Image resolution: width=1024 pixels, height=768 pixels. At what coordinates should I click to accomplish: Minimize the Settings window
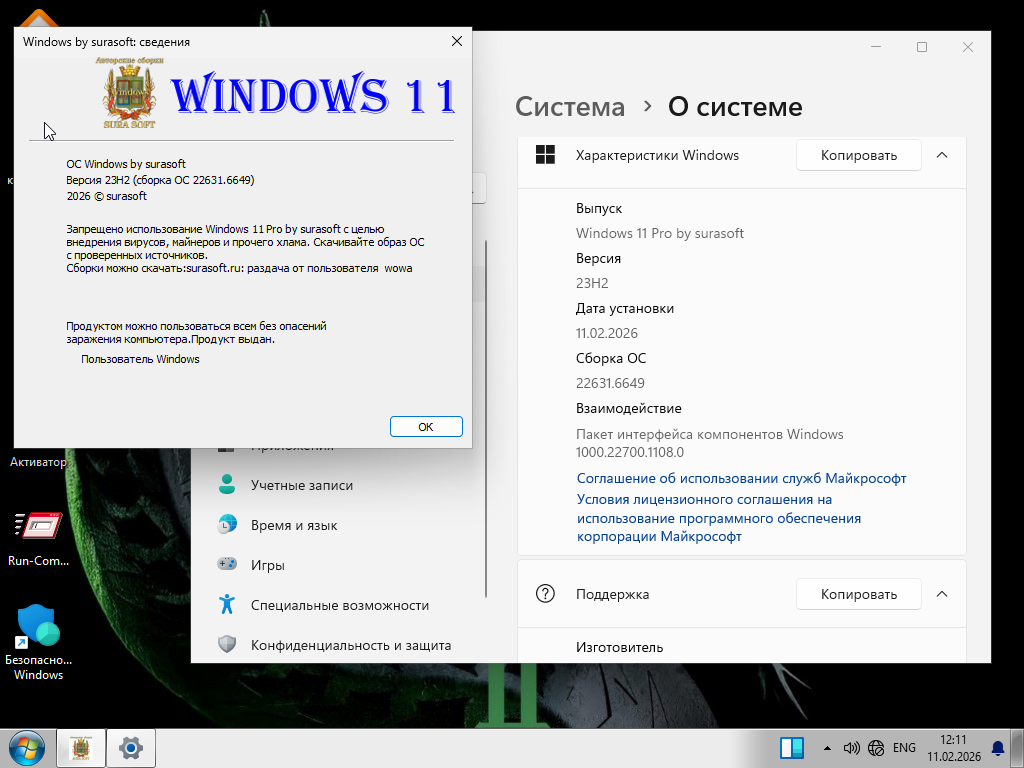pyautogui.click(x=876, y=47)
